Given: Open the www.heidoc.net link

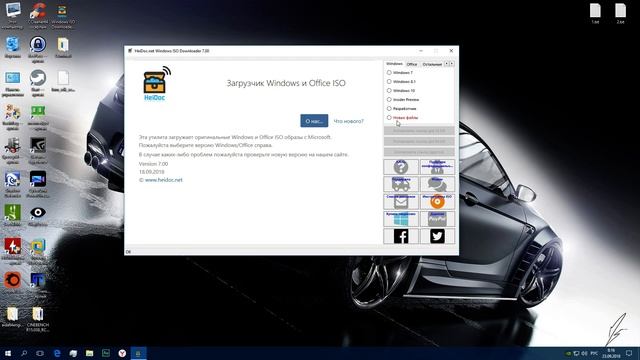Looking at the screenshot, I should point(164,180).
